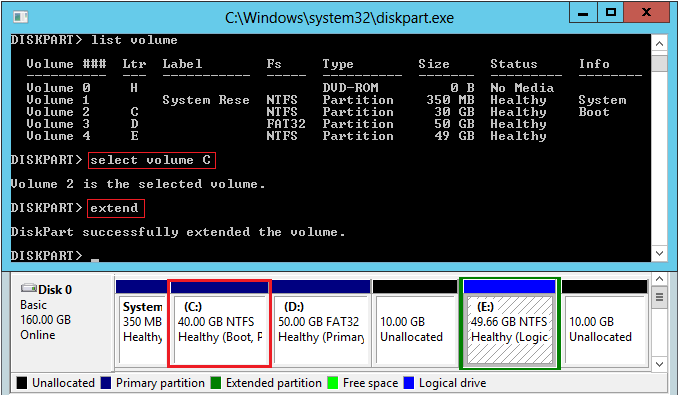The width and height of the screenshot is (679, 395).
Task: Click 'Volume 2 is the selected volume.' line
Action: pos(138,184)
